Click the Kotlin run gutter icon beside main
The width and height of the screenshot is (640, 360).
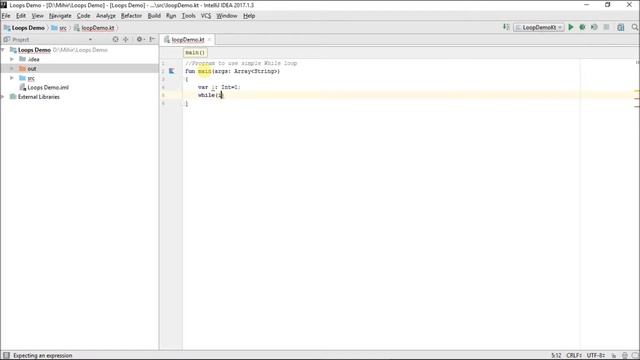click(171, 71)
